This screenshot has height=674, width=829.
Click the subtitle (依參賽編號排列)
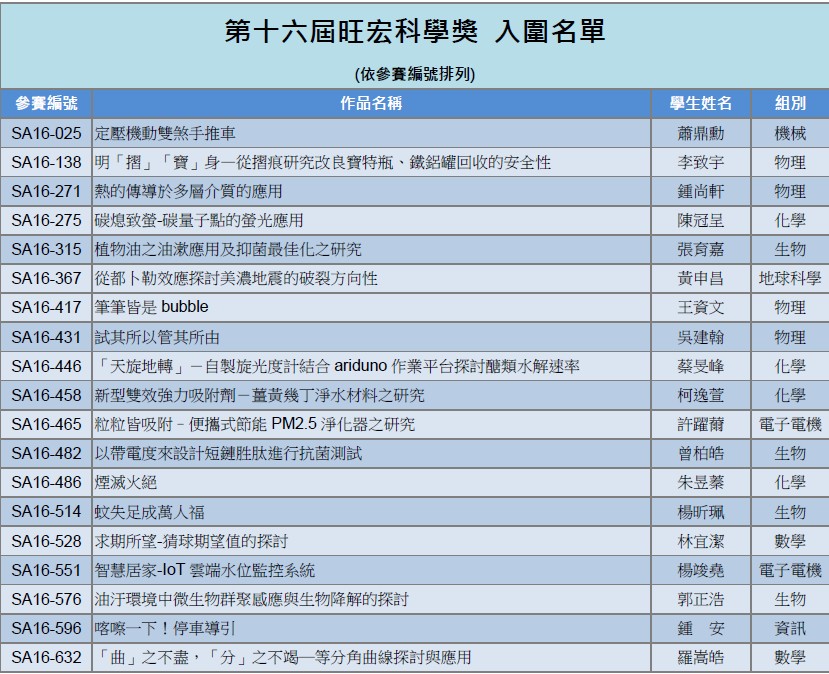coord(414,73)
